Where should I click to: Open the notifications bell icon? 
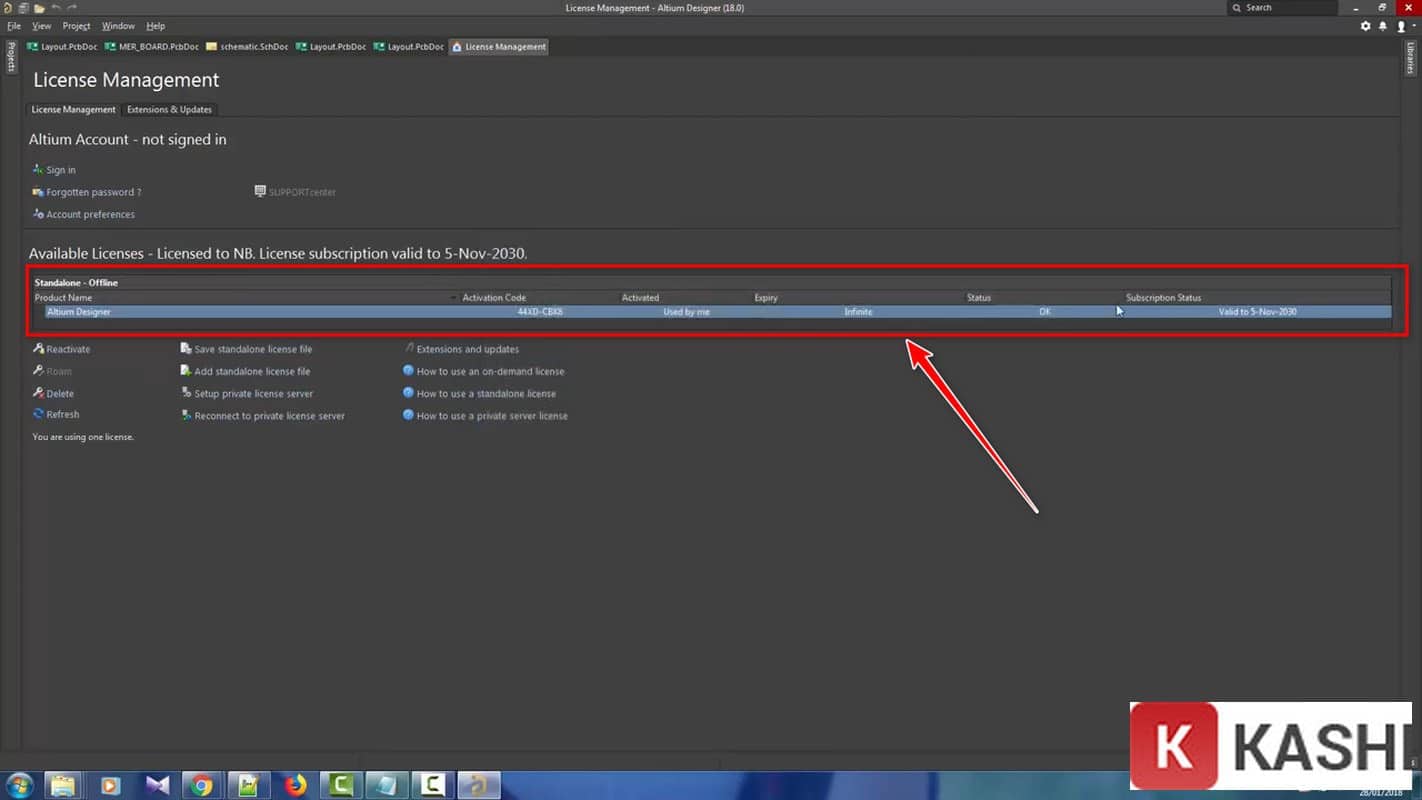pos(1383,27)
